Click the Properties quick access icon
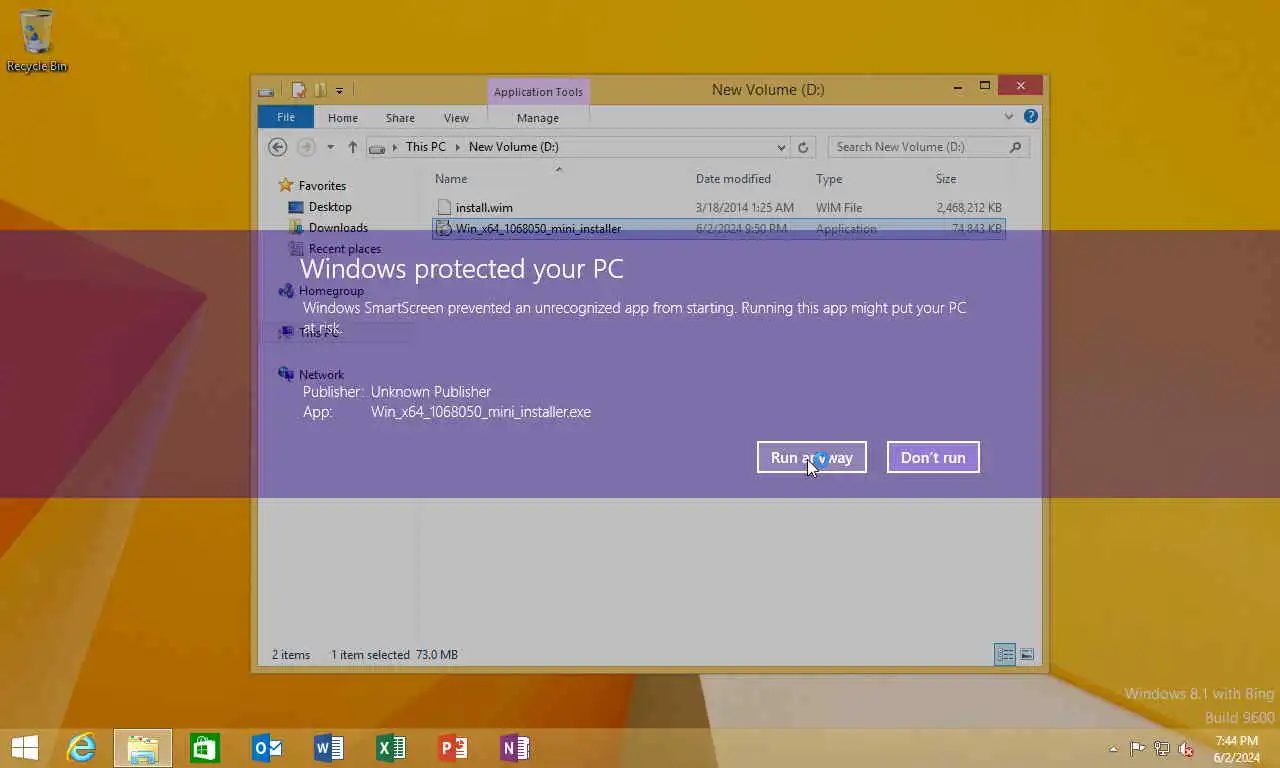The height and width of the screenshot is (768, 1280). click(298, 90)
